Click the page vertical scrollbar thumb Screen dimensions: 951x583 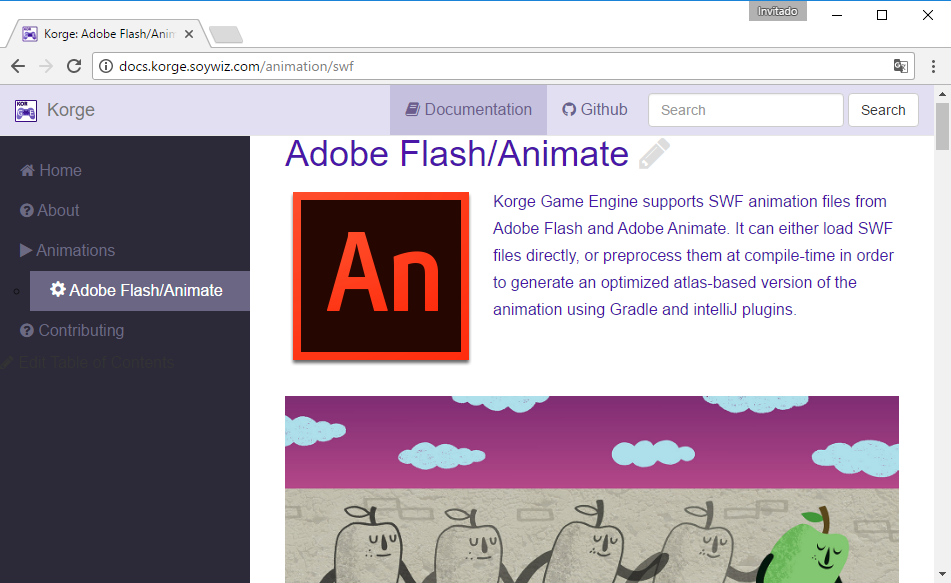point(942,126)
